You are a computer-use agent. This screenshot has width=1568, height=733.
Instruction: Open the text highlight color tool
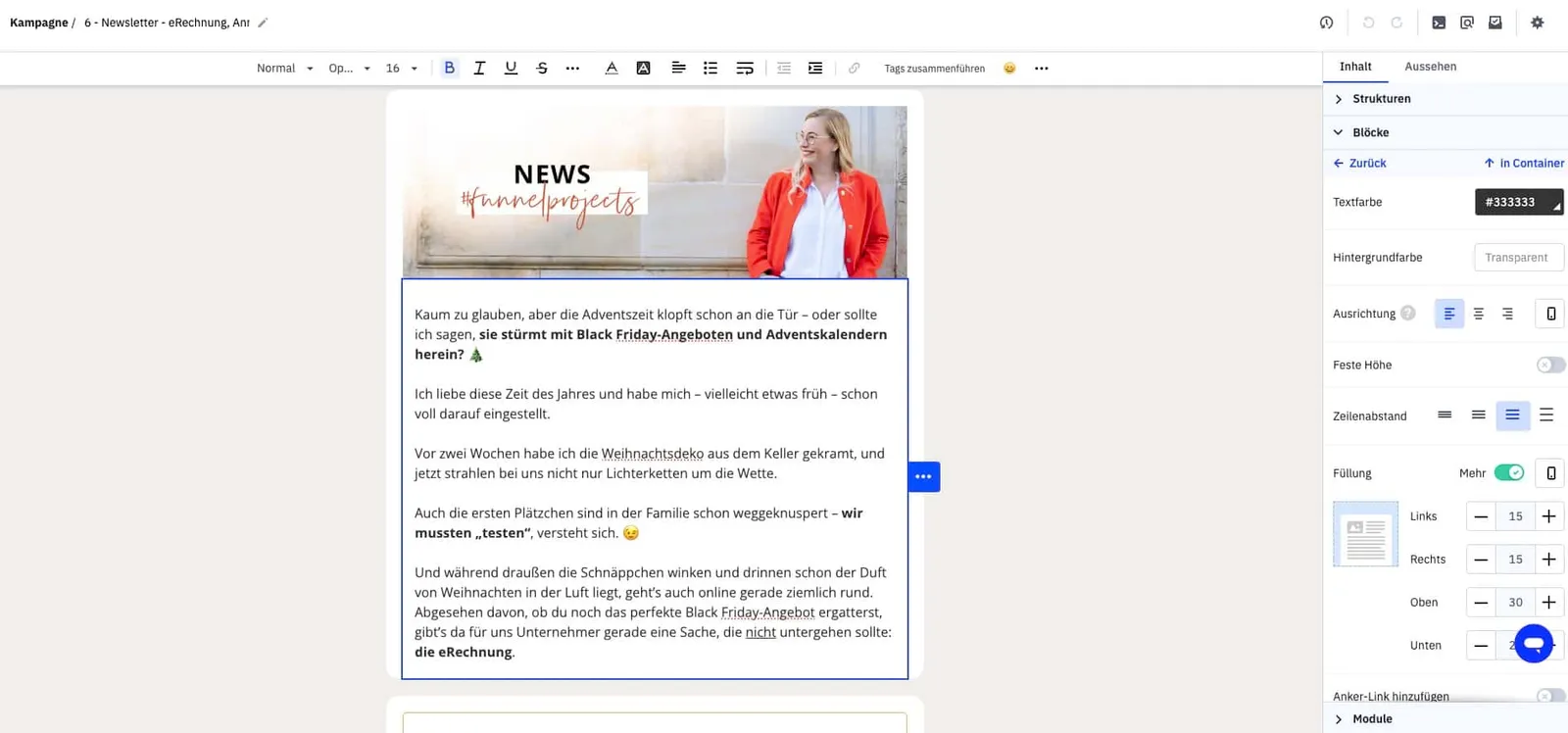[x=643, y=68]
